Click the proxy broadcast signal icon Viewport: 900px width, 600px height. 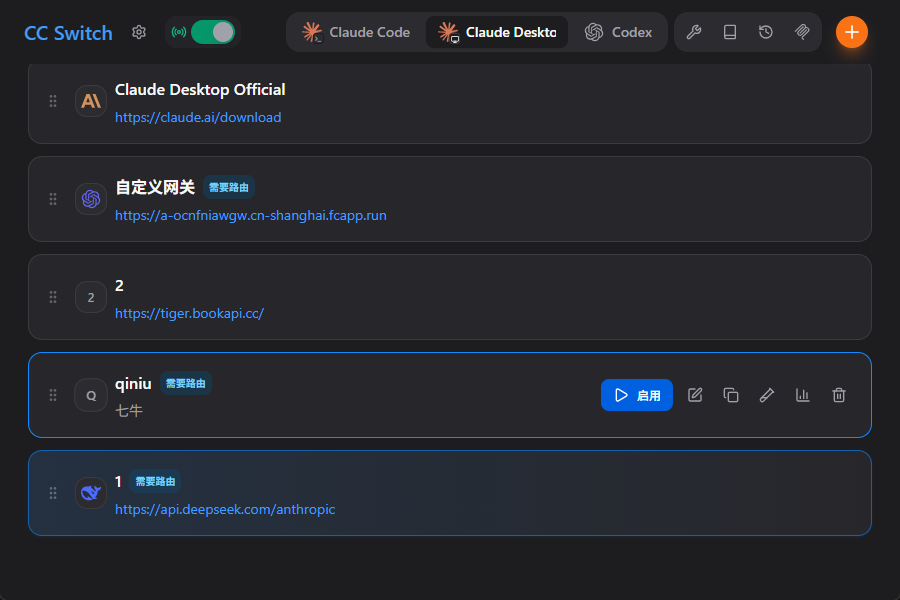click(x=179, y=32)
